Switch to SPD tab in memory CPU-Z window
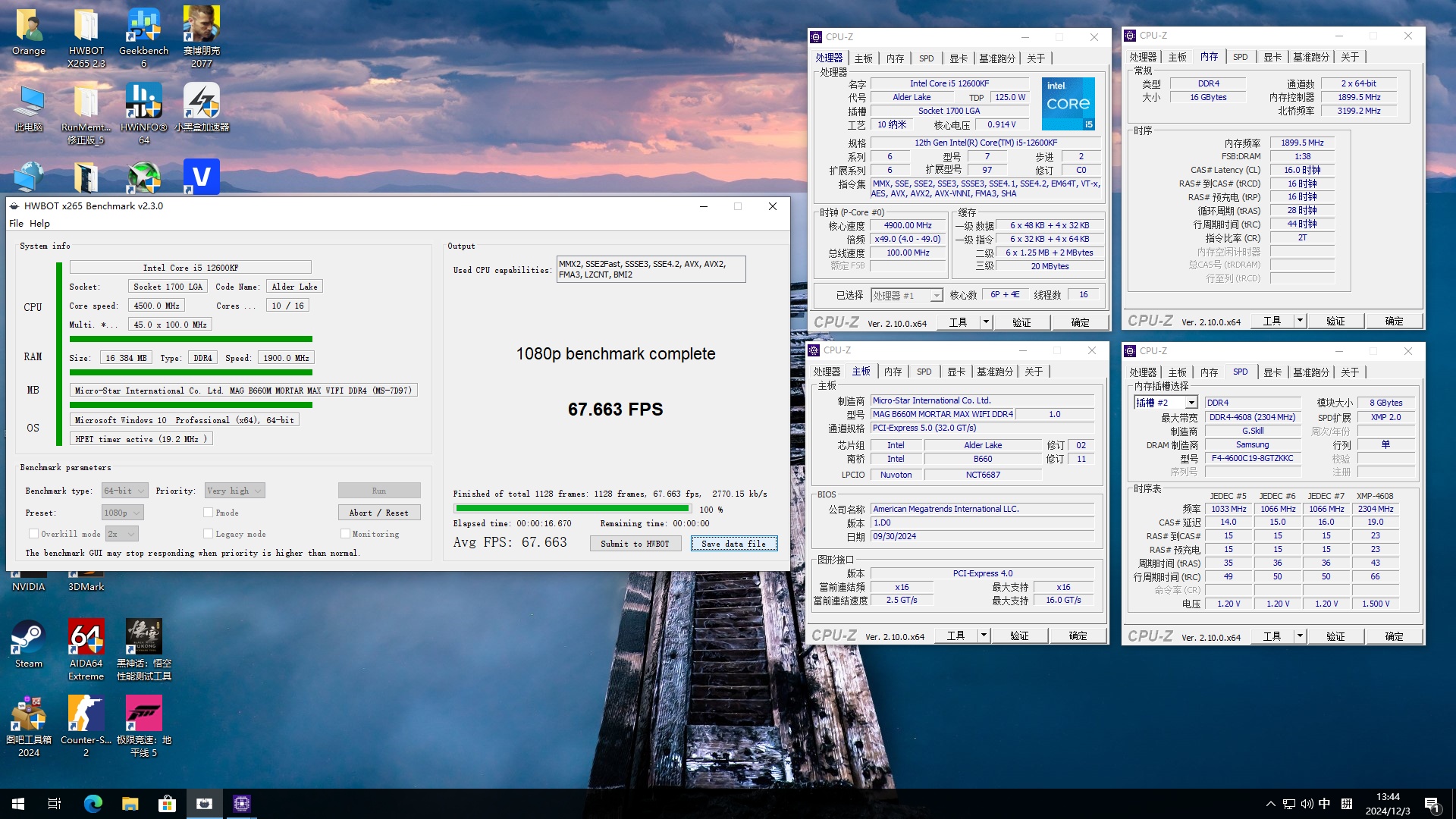Viewport: 1456px width, 819px height. click(1240, 57)
